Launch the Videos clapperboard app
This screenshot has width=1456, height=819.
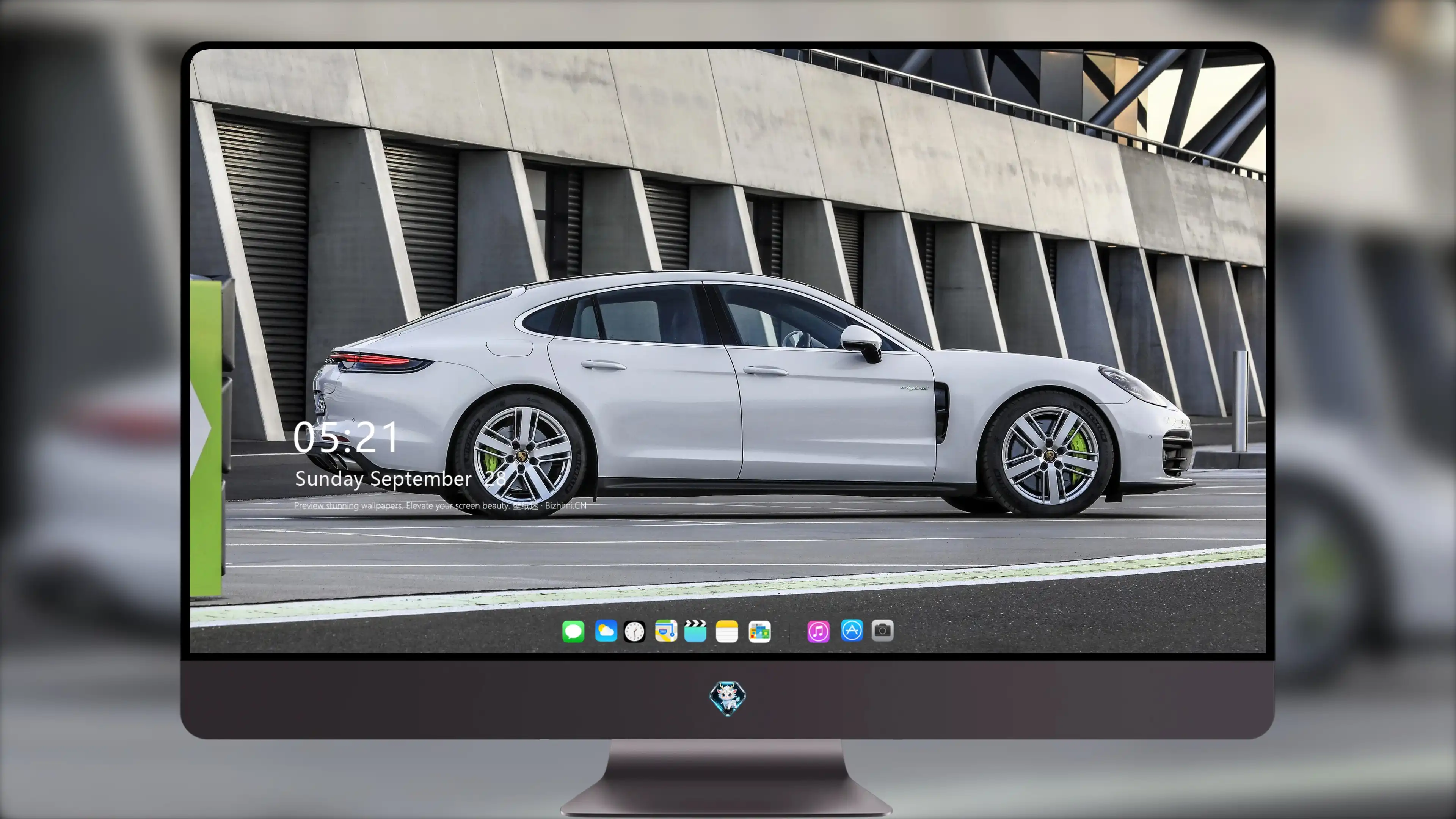pos(695,631)
